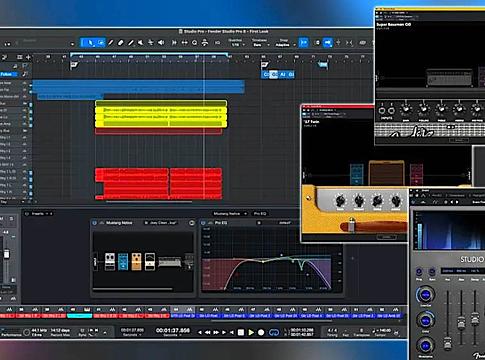Click the rewind button in the transport
Image resolution: width=485 pixels, height=360 pixels.
(x=208, y=332)
